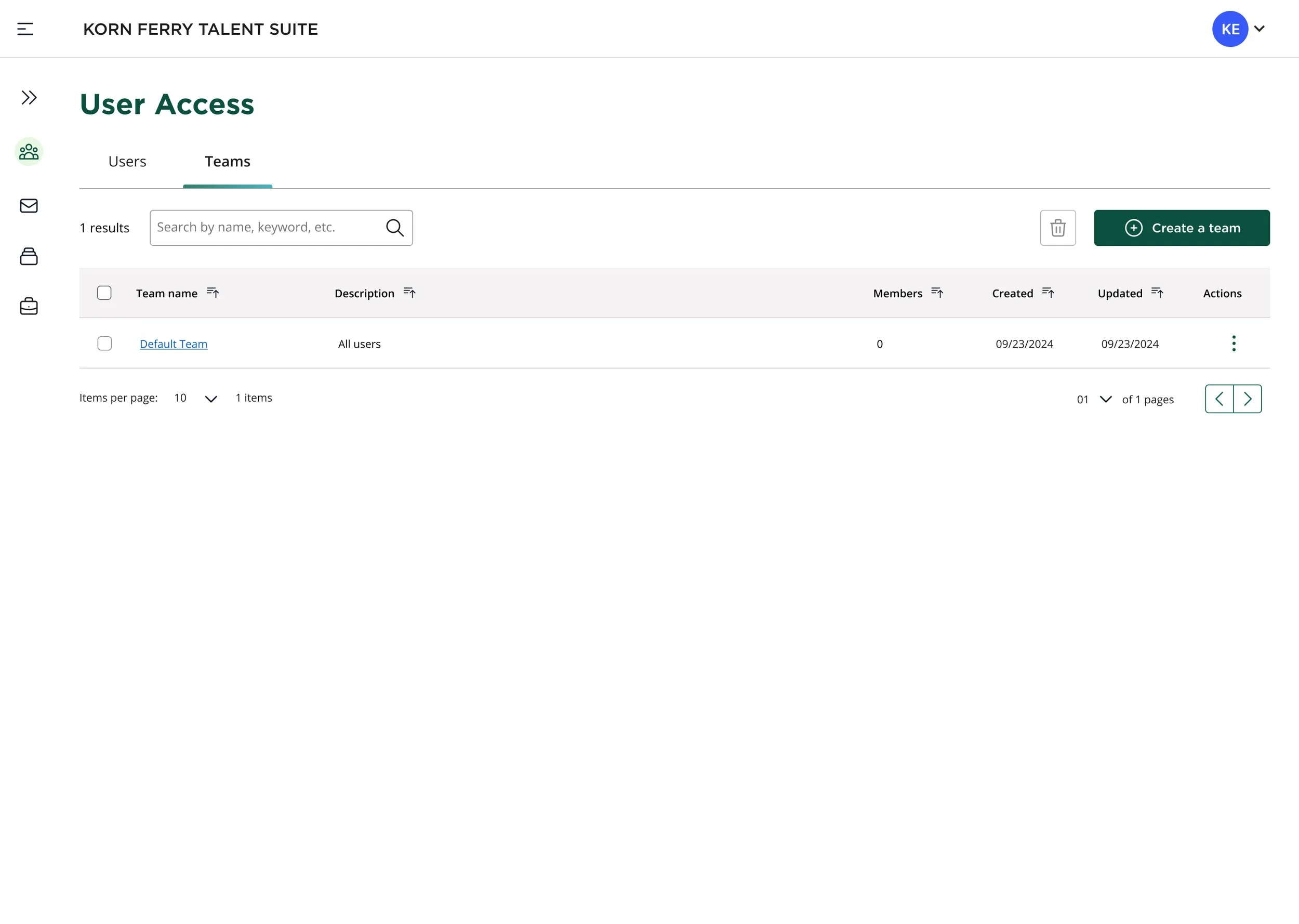The image size is (1299, 924).
Task: Expand the KE profile dropdown arrow
Action: click(x=1258, y=29)
